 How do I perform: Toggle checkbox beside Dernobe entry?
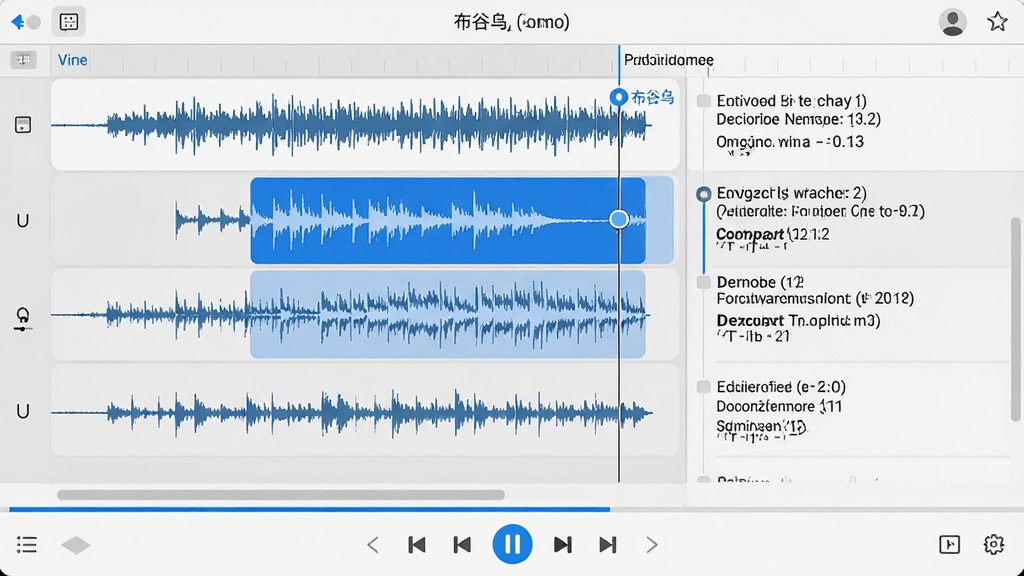[x=703, y=282]
